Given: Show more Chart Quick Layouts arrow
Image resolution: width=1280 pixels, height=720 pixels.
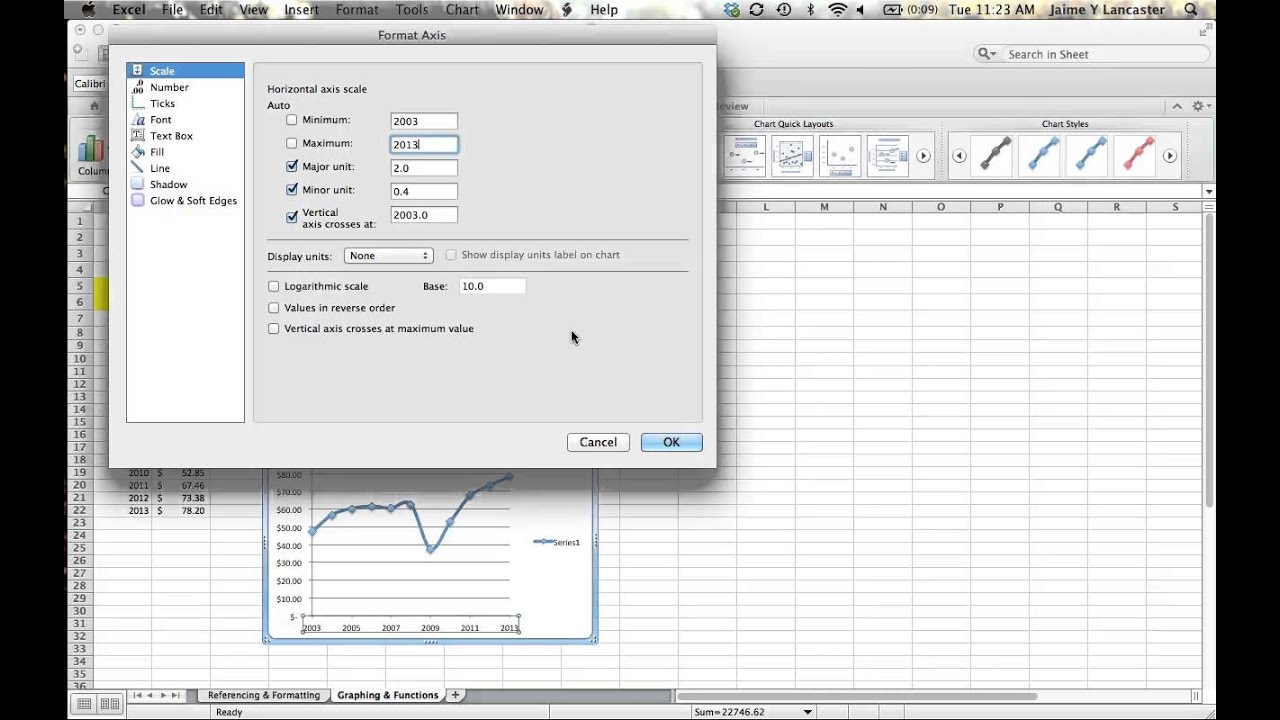Looking at the screenshot, I should 923,156.
